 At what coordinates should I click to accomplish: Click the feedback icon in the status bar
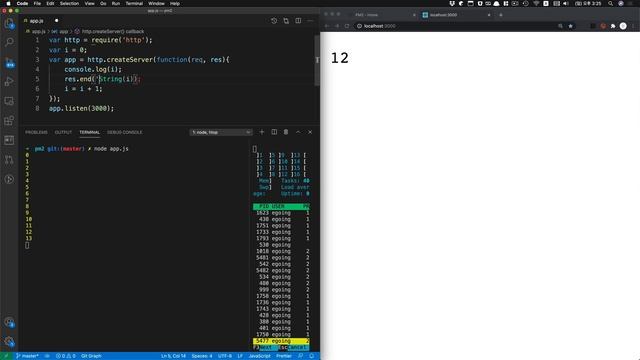pos(301,356)
